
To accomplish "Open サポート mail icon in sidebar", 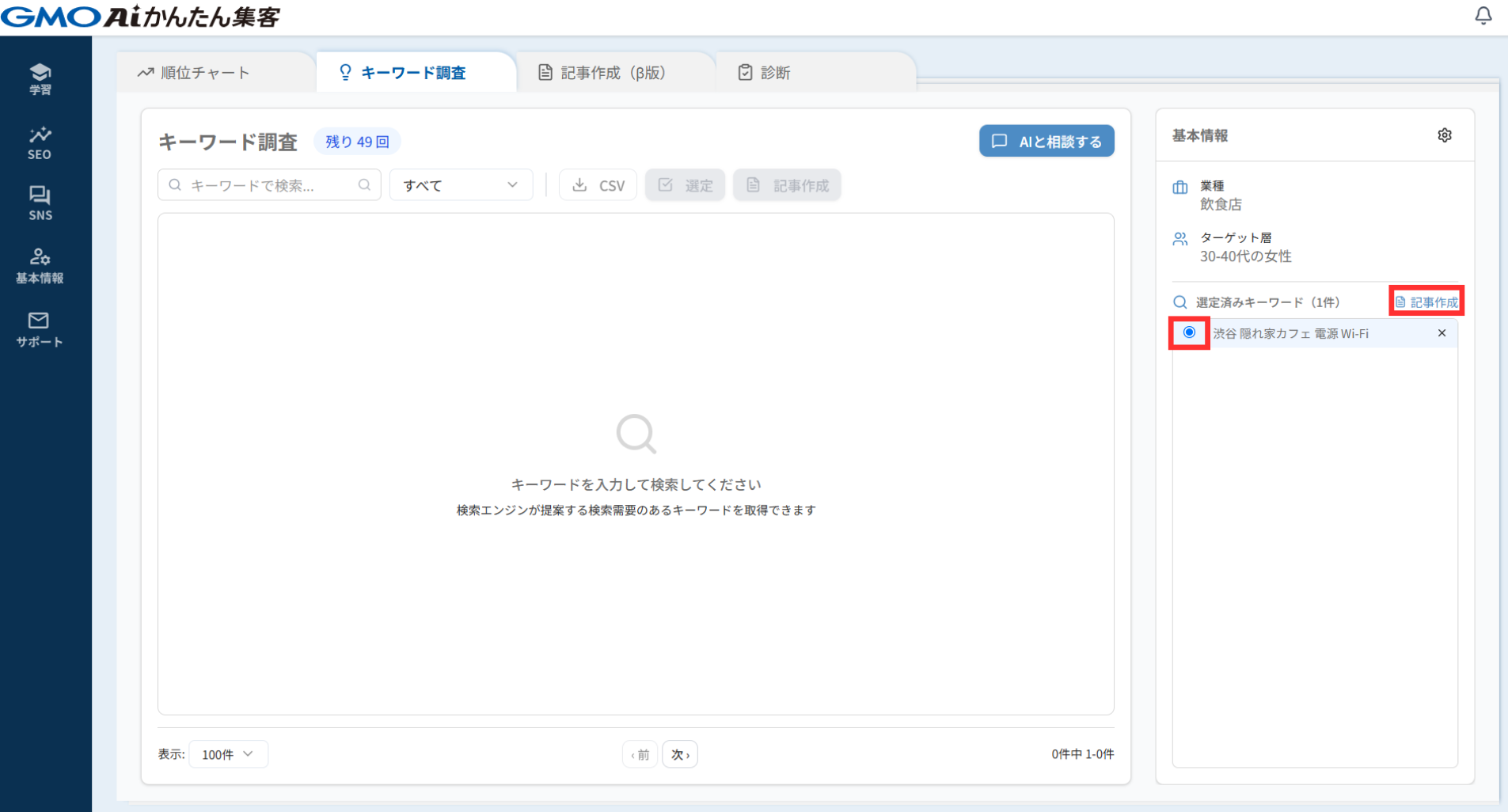I will click(x=40, y=329).
